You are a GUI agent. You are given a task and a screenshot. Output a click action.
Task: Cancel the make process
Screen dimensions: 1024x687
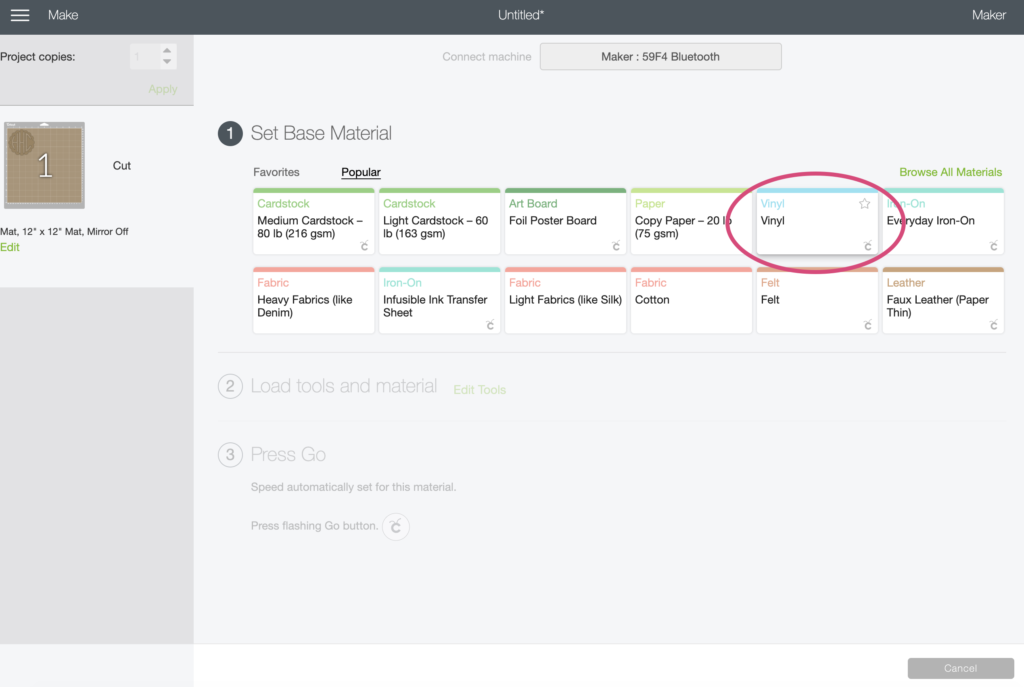[960, 668]
